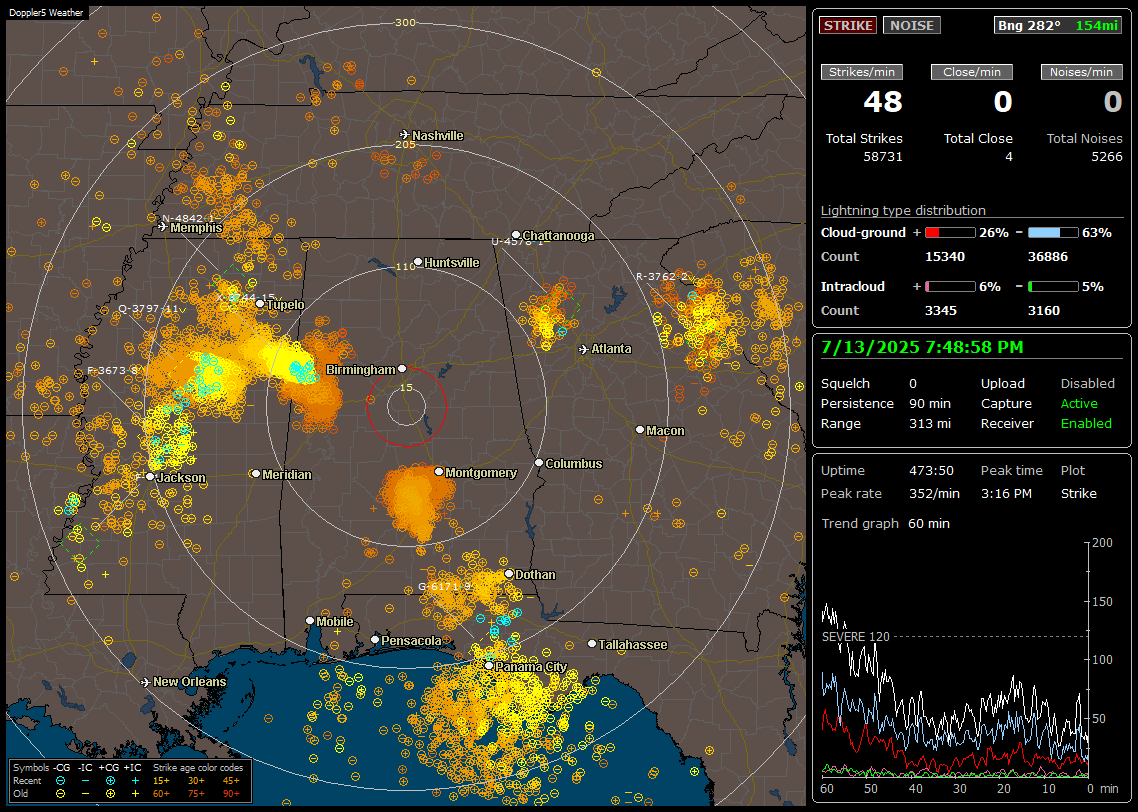Click the Recent +CG legend symbol

pyautogui.click(x=110, y=781)
